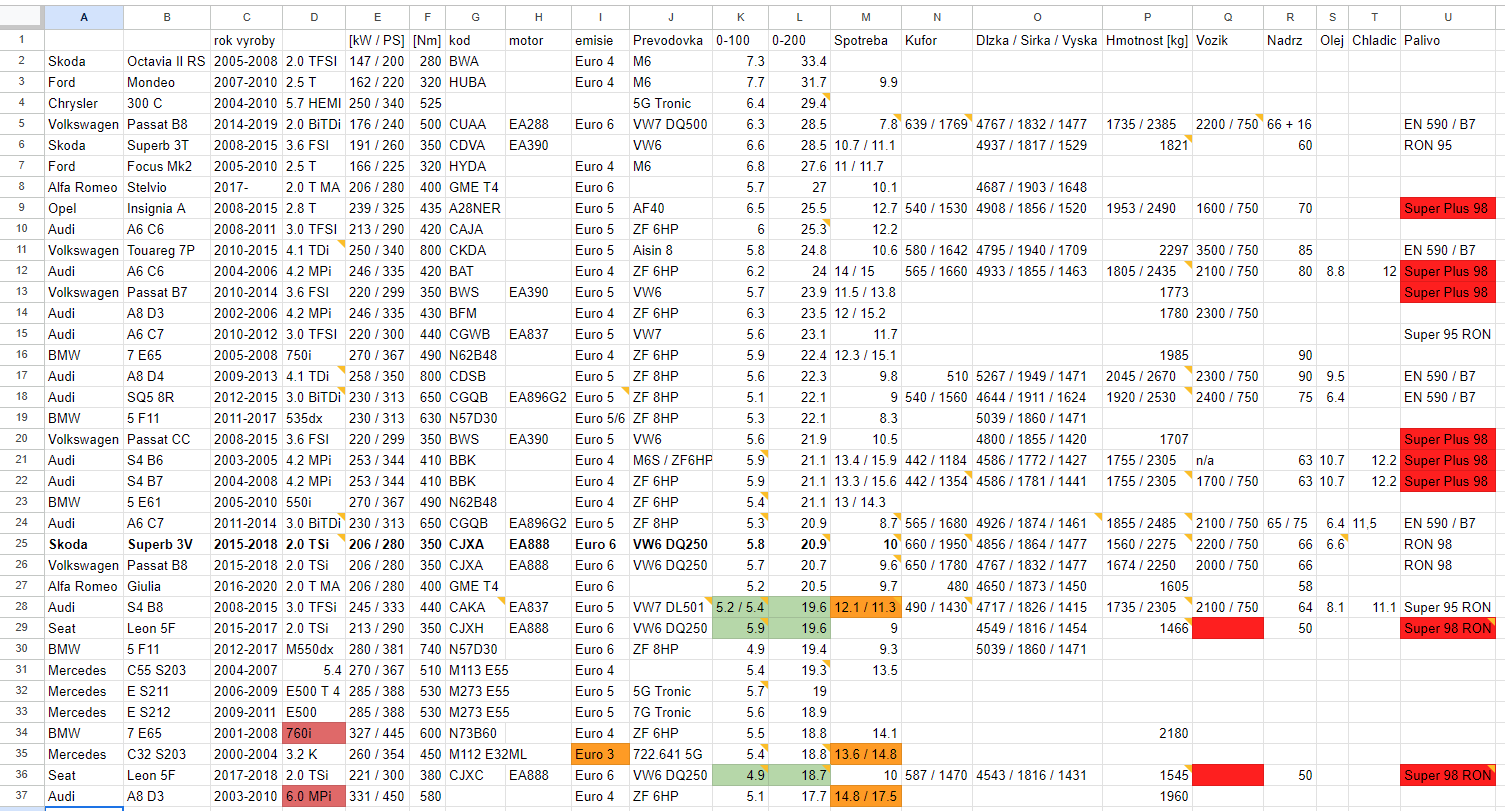1505x811 pixels.
Task: Select the 'VW7 DL501' cell
Action: (x=671, y=607)
